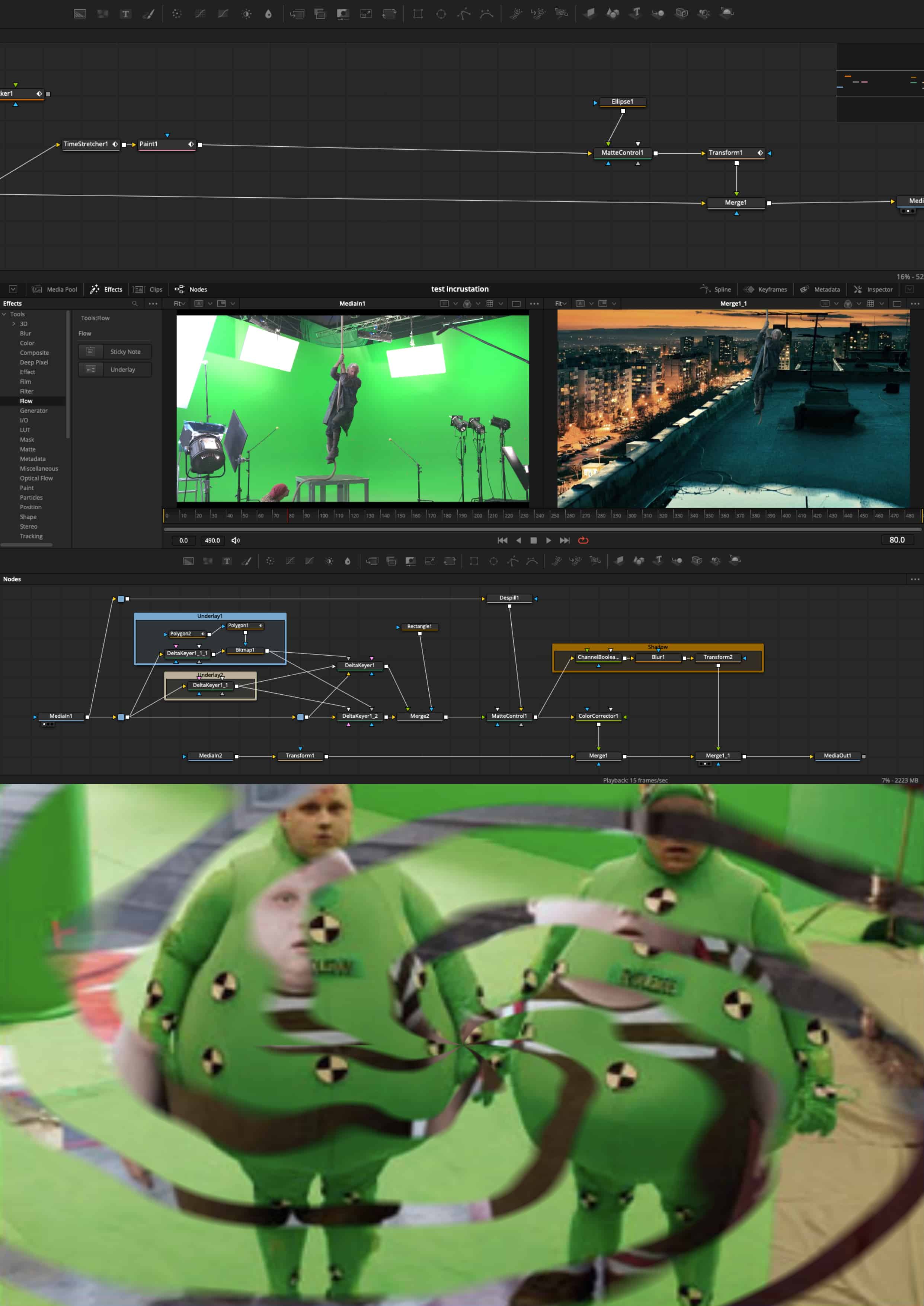
Task: Add a Background node from the upper window toolbar
Action: click(80, 14)
